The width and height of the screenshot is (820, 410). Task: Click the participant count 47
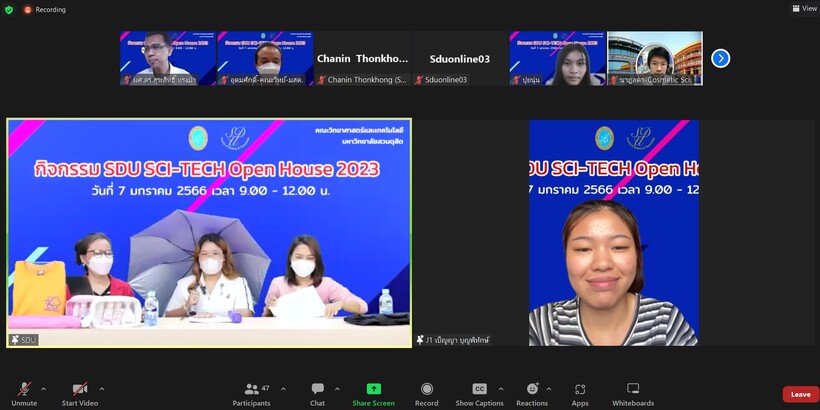(x=266, y=388)
